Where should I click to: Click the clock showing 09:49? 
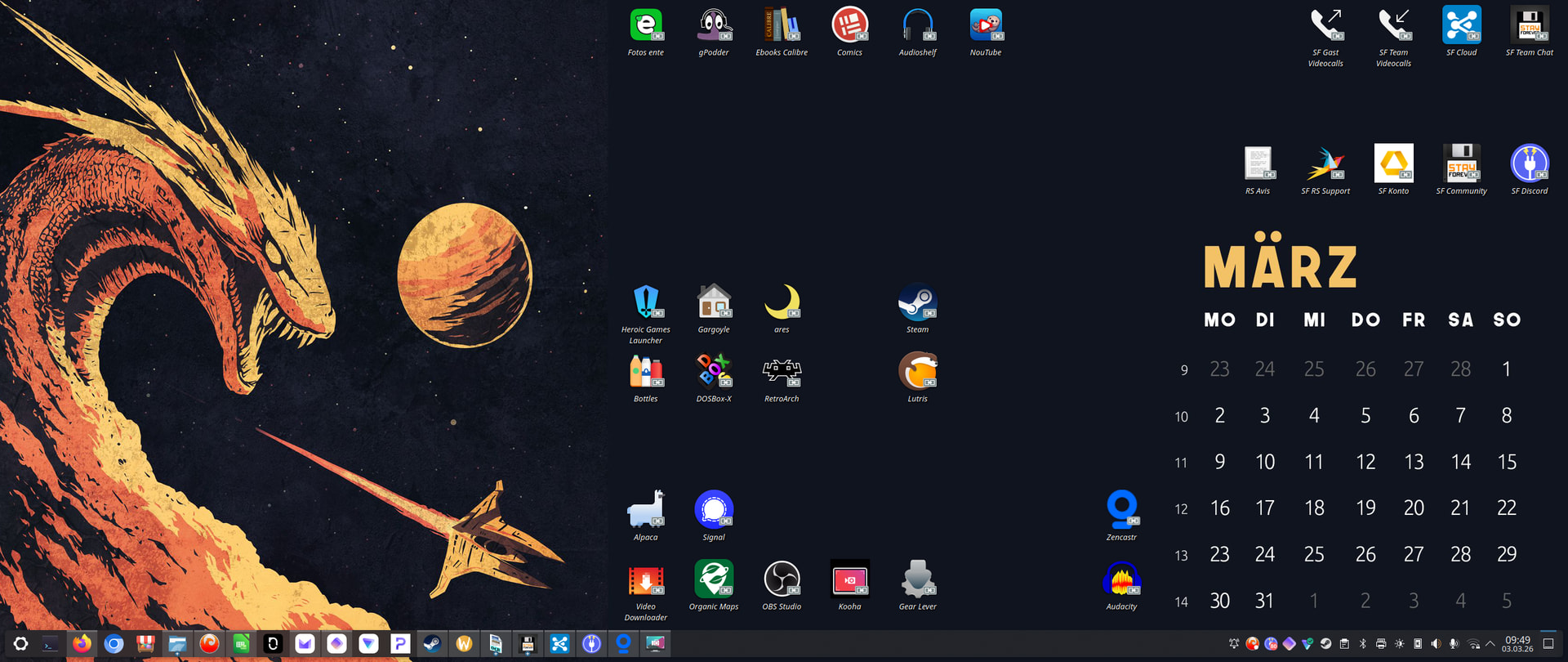1517,644
